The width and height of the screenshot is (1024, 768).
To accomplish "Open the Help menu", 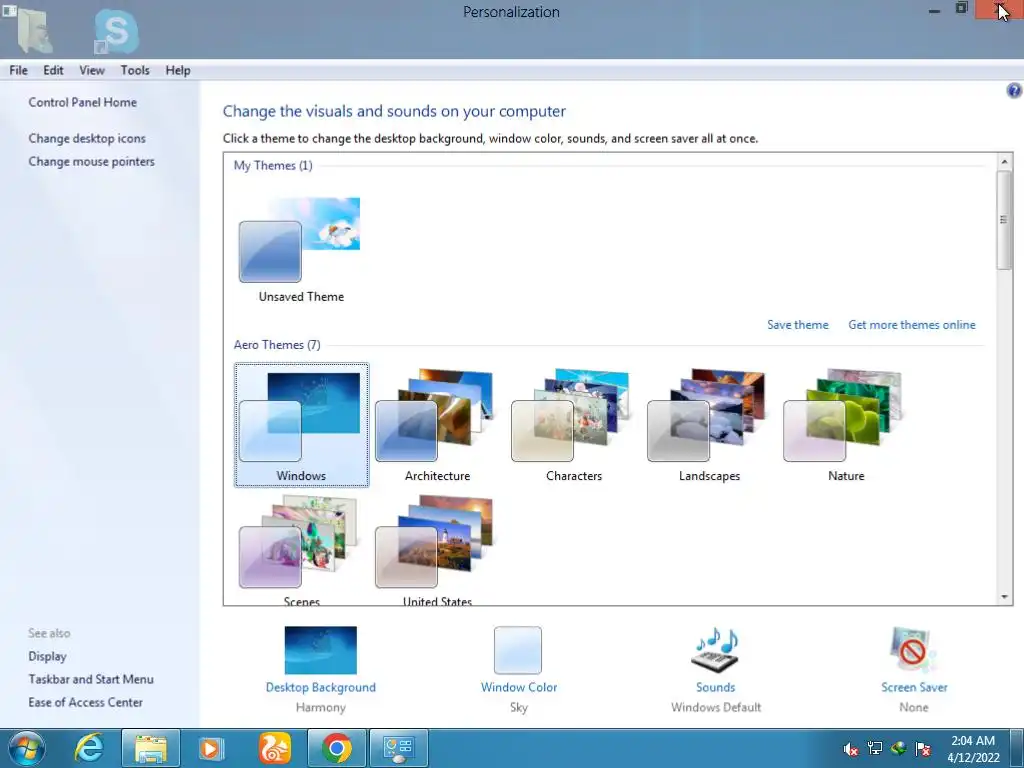I will coord(178,71).
